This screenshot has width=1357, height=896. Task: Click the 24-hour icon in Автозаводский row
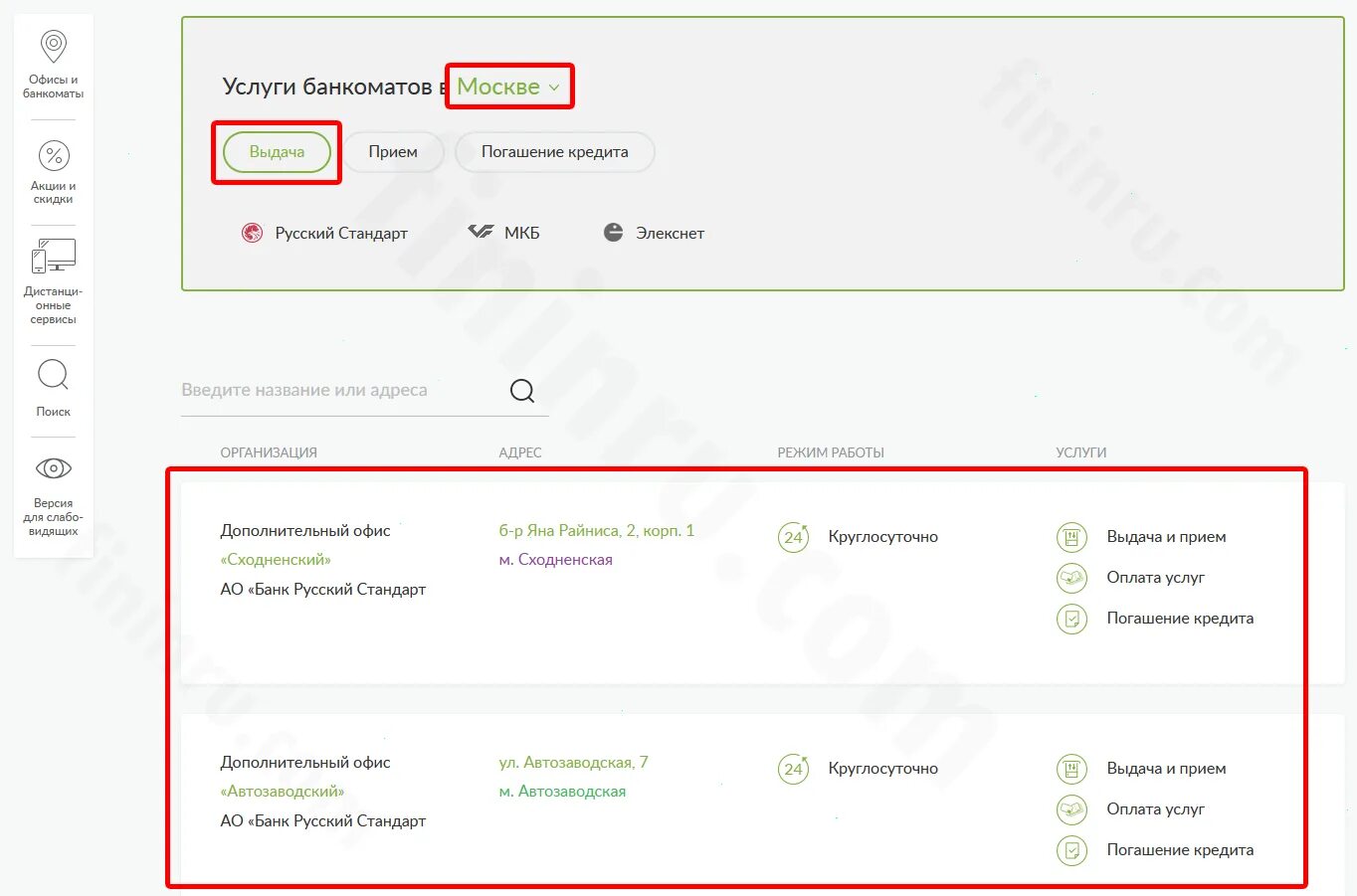point(793,769)
